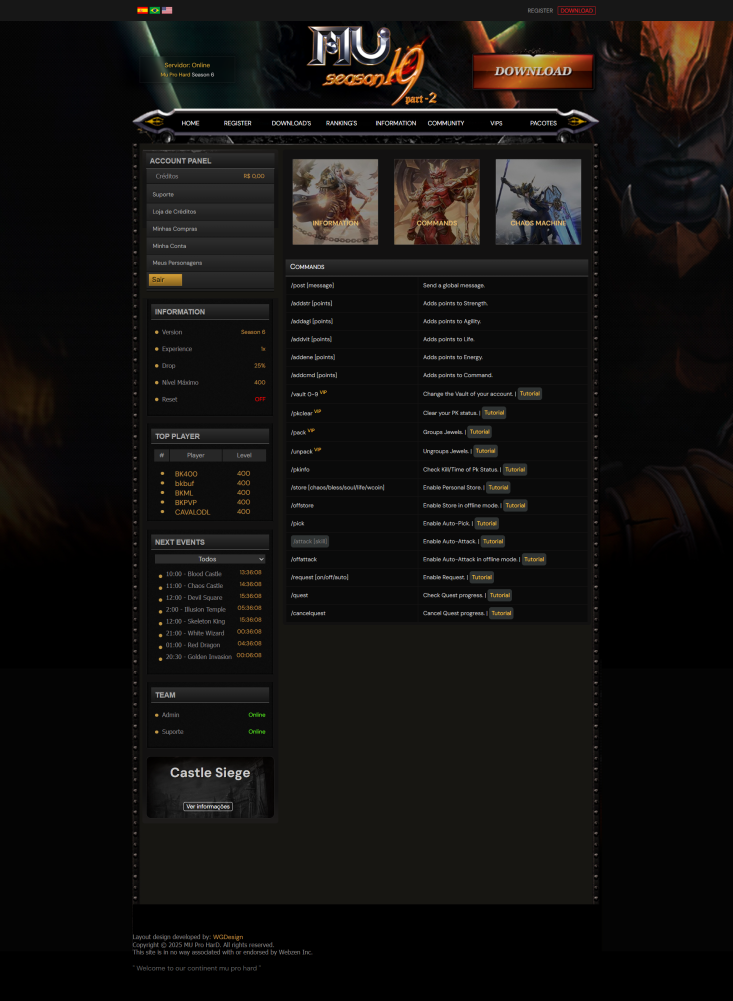This screenshot has height=1001, width=733.
Task: Click the Golden Invasion event row
Action: click(210, 656)
